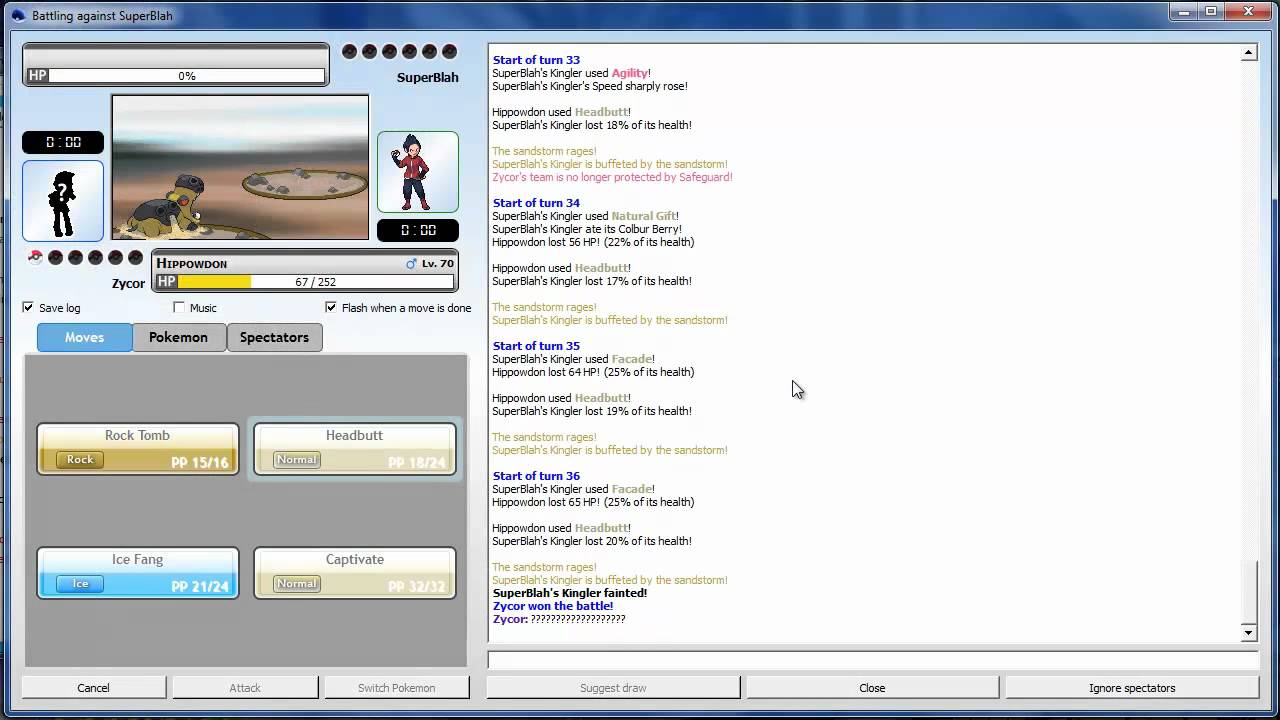Click 'Zycor won the battle!' log line
1280x720 pixels.
[553, 606]
